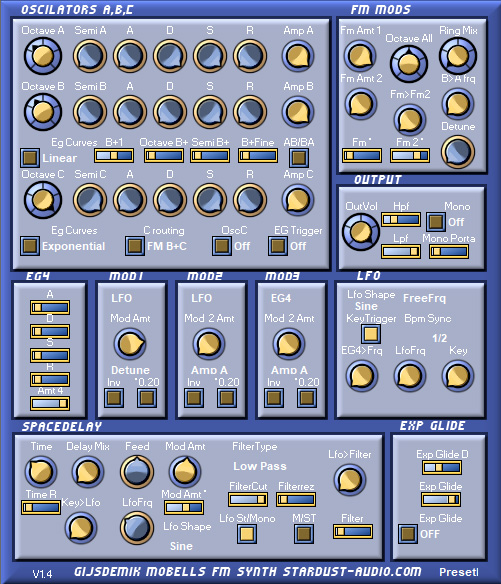Select Mod3 EG4 source label
501x584 pixels.
pyautogui.click(x=281, y=298)
